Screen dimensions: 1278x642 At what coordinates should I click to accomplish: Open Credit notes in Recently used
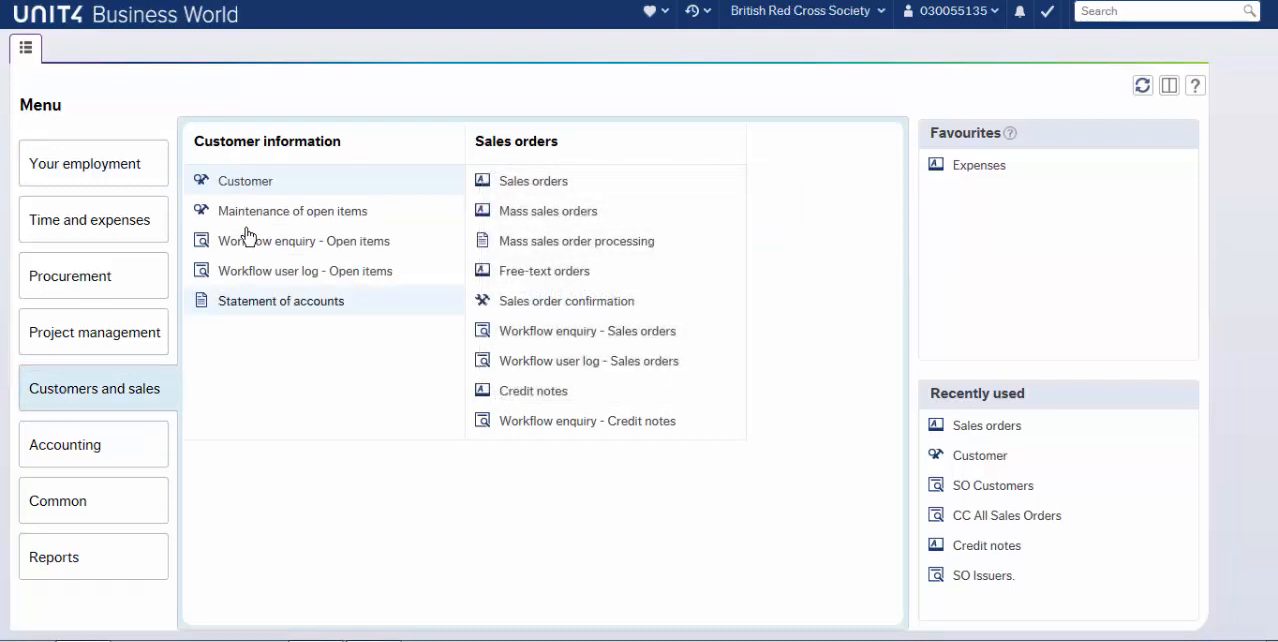(987, 546)
